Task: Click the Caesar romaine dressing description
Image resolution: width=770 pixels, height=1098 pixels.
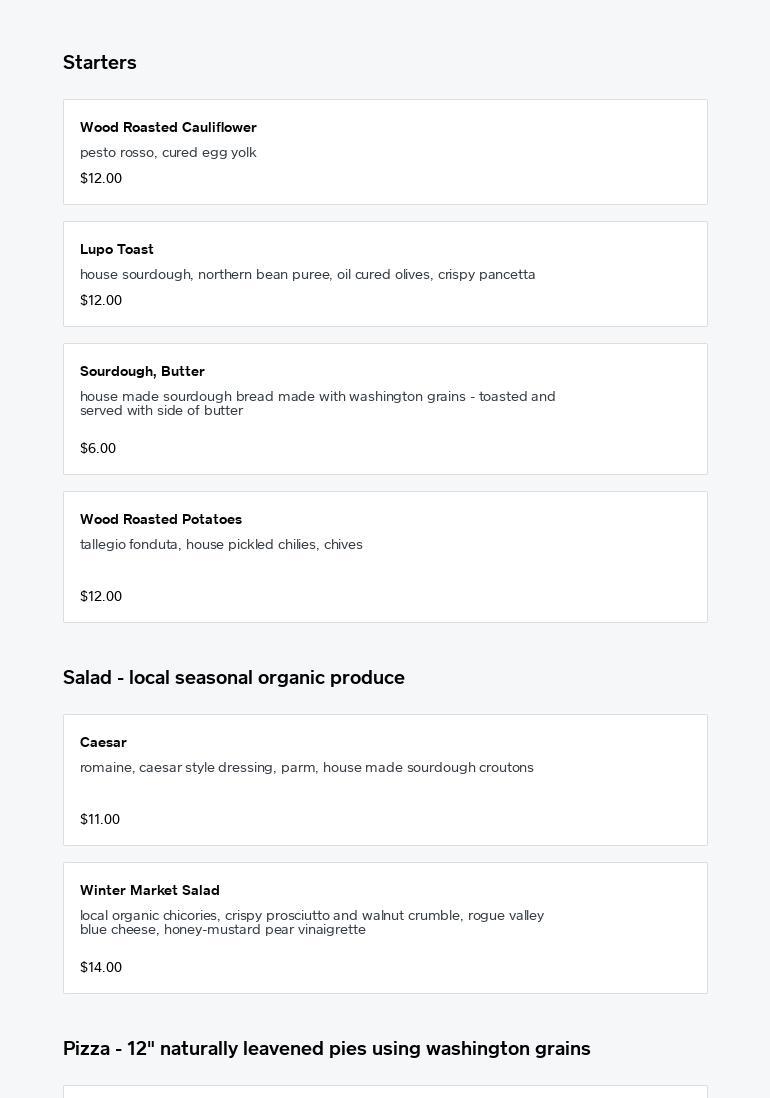Action: tap(306, 767)
